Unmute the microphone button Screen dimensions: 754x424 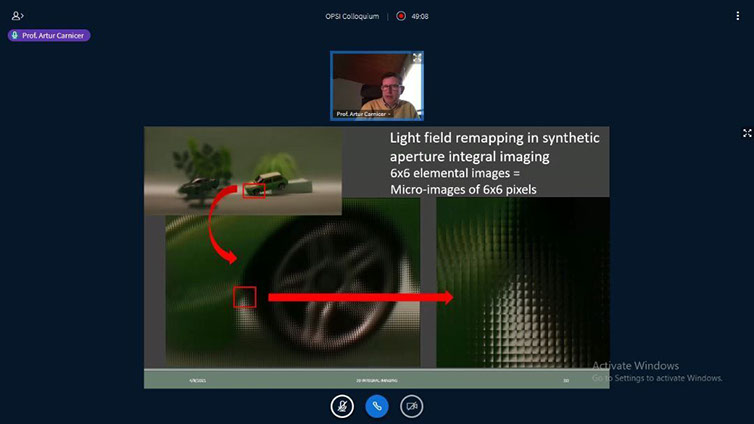pyautogui.click(x=342, y=406)
